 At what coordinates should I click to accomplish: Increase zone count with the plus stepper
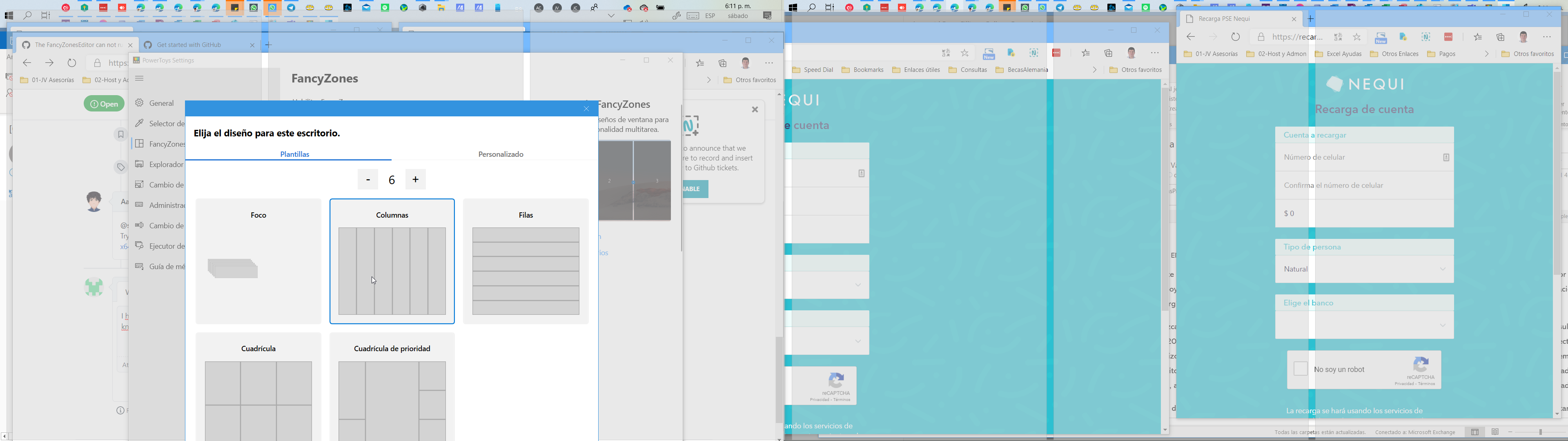coord(416,179)
